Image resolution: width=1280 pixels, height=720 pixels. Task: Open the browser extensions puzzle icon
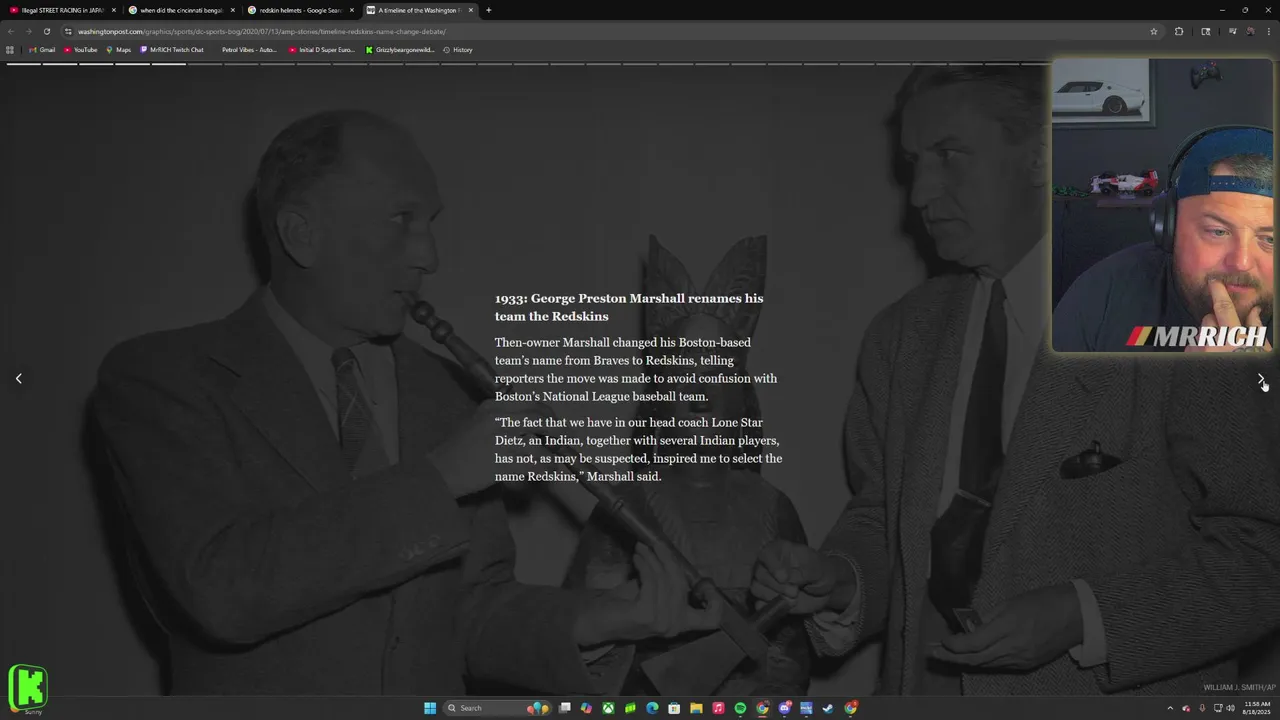(1179, 31)
